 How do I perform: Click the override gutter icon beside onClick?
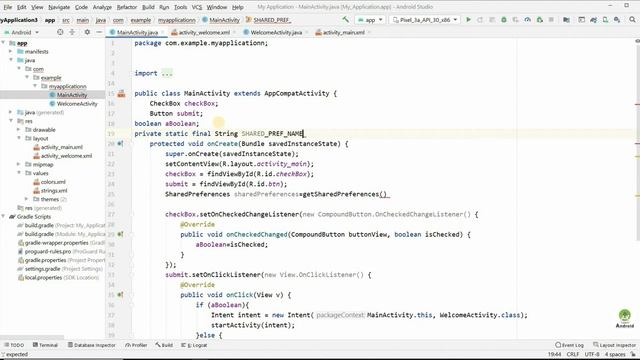click(120, 295)
